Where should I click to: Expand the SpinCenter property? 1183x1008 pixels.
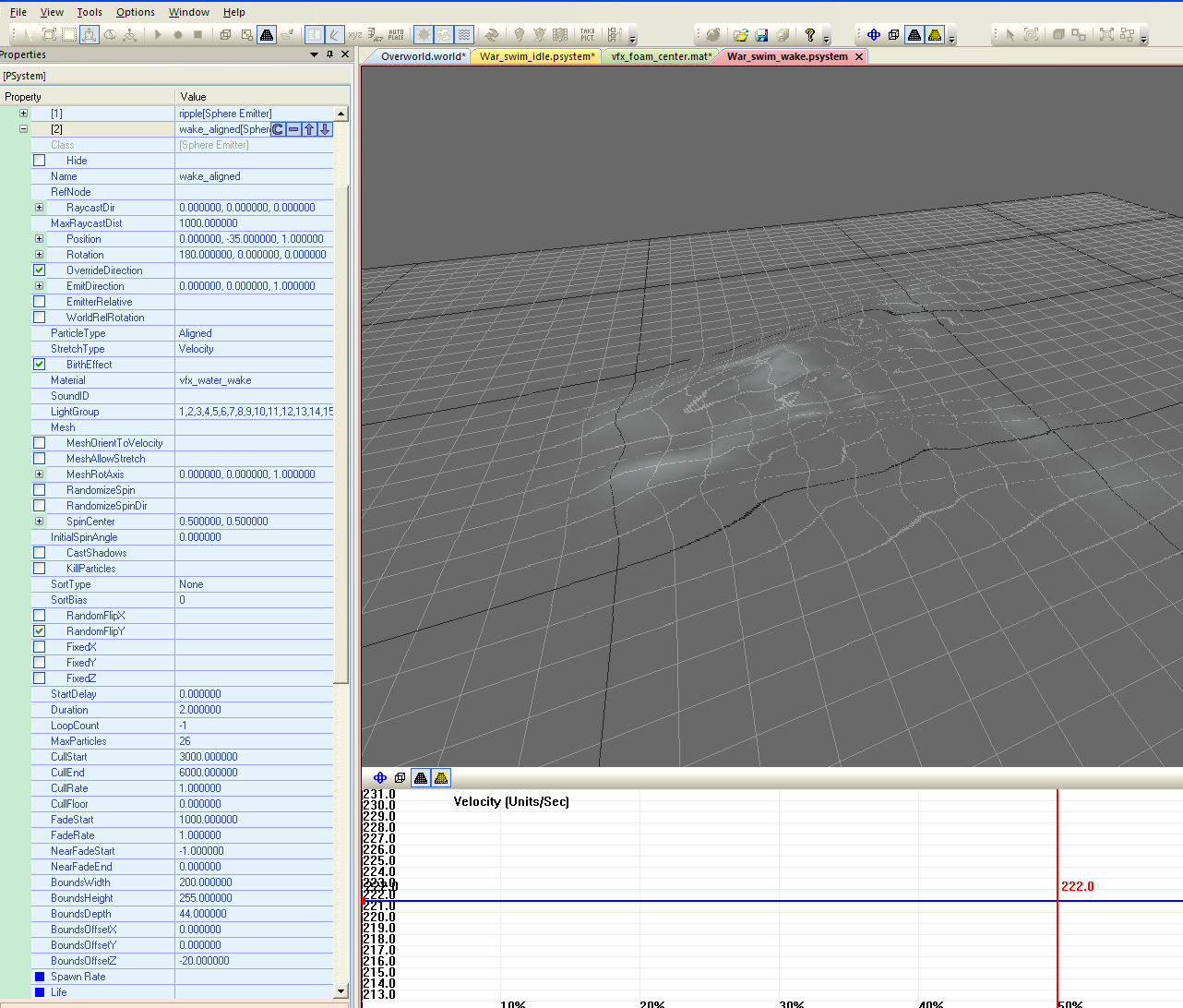[x=40, y=522]
